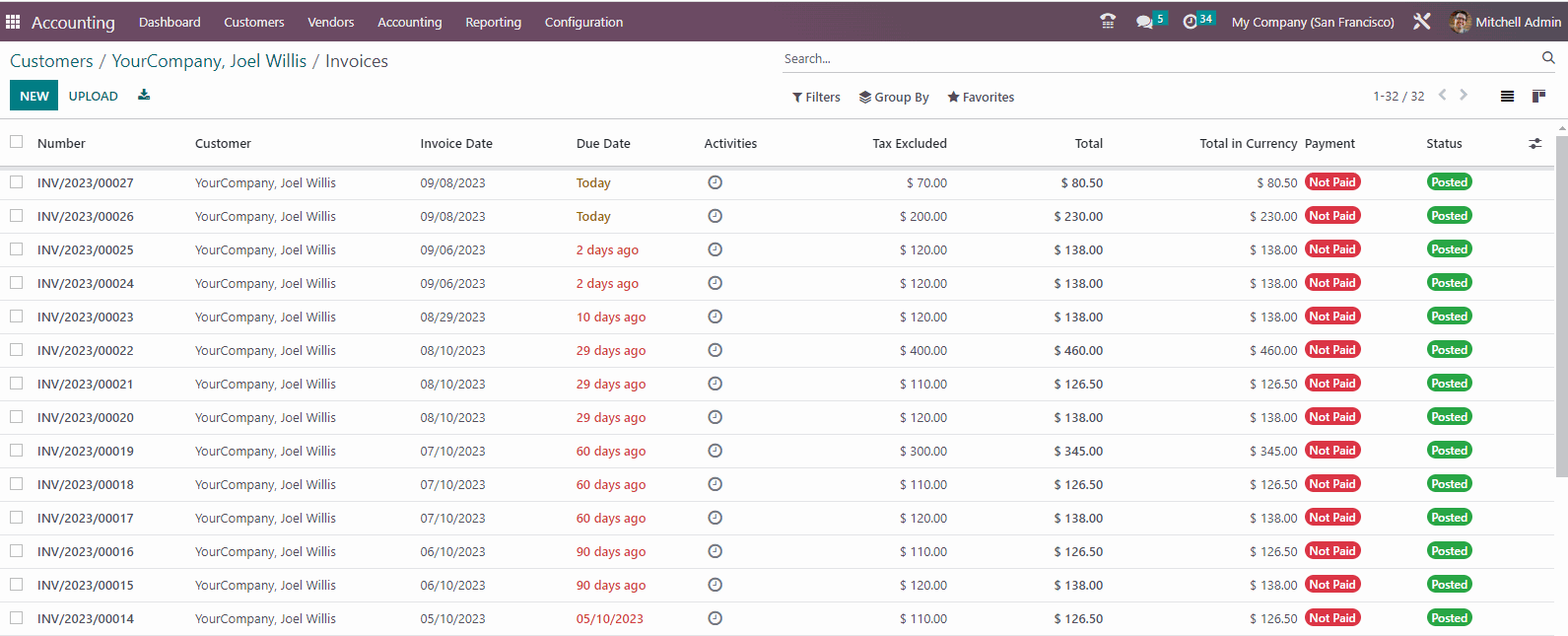Open the Favorites dropdown
This screenshot has height=636, width=1568.
981,97
